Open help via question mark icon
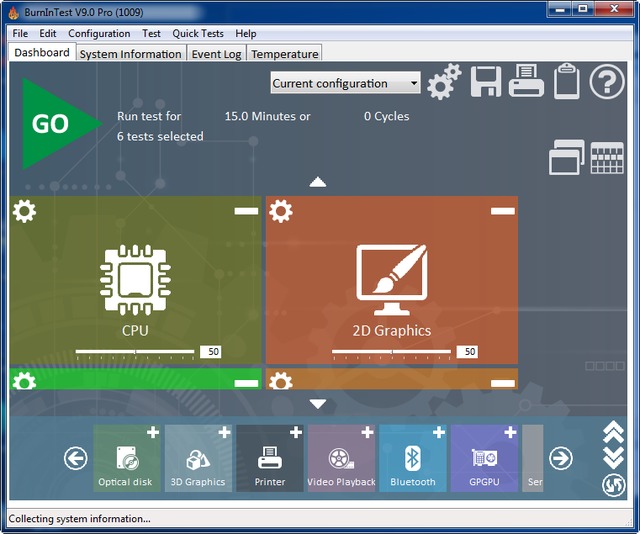 pyautogui.click(x=606, y=82)
